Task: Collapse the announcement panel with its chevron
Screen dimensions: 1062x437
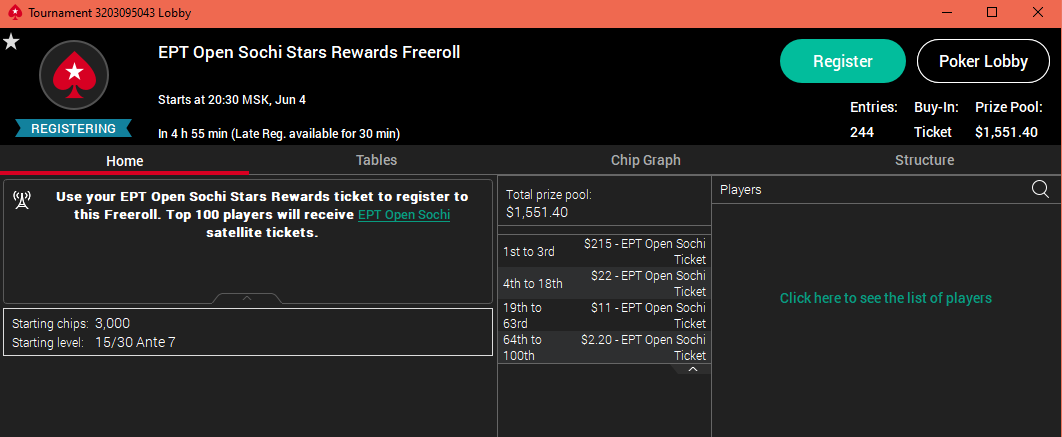Action: click(247, 298)
